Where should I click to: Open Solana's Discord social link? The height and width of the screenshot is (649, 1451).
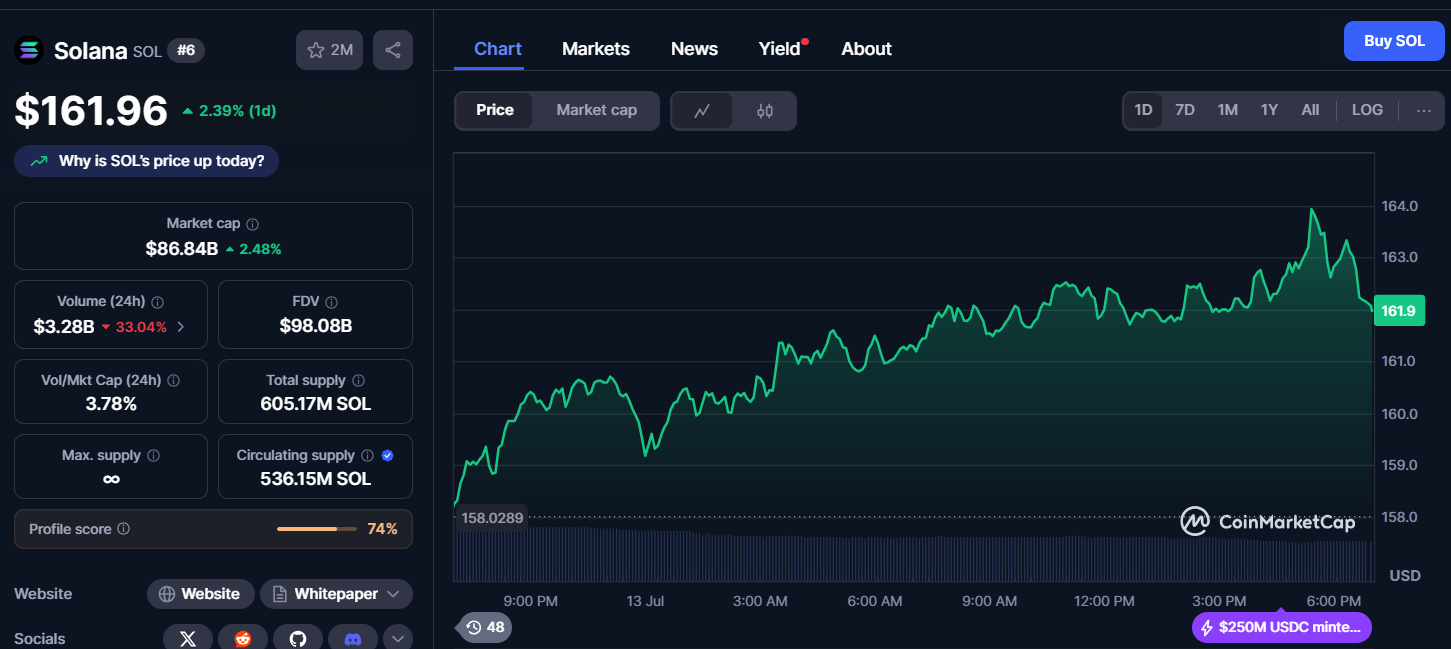pyautogui.click(x=353, y=638)
